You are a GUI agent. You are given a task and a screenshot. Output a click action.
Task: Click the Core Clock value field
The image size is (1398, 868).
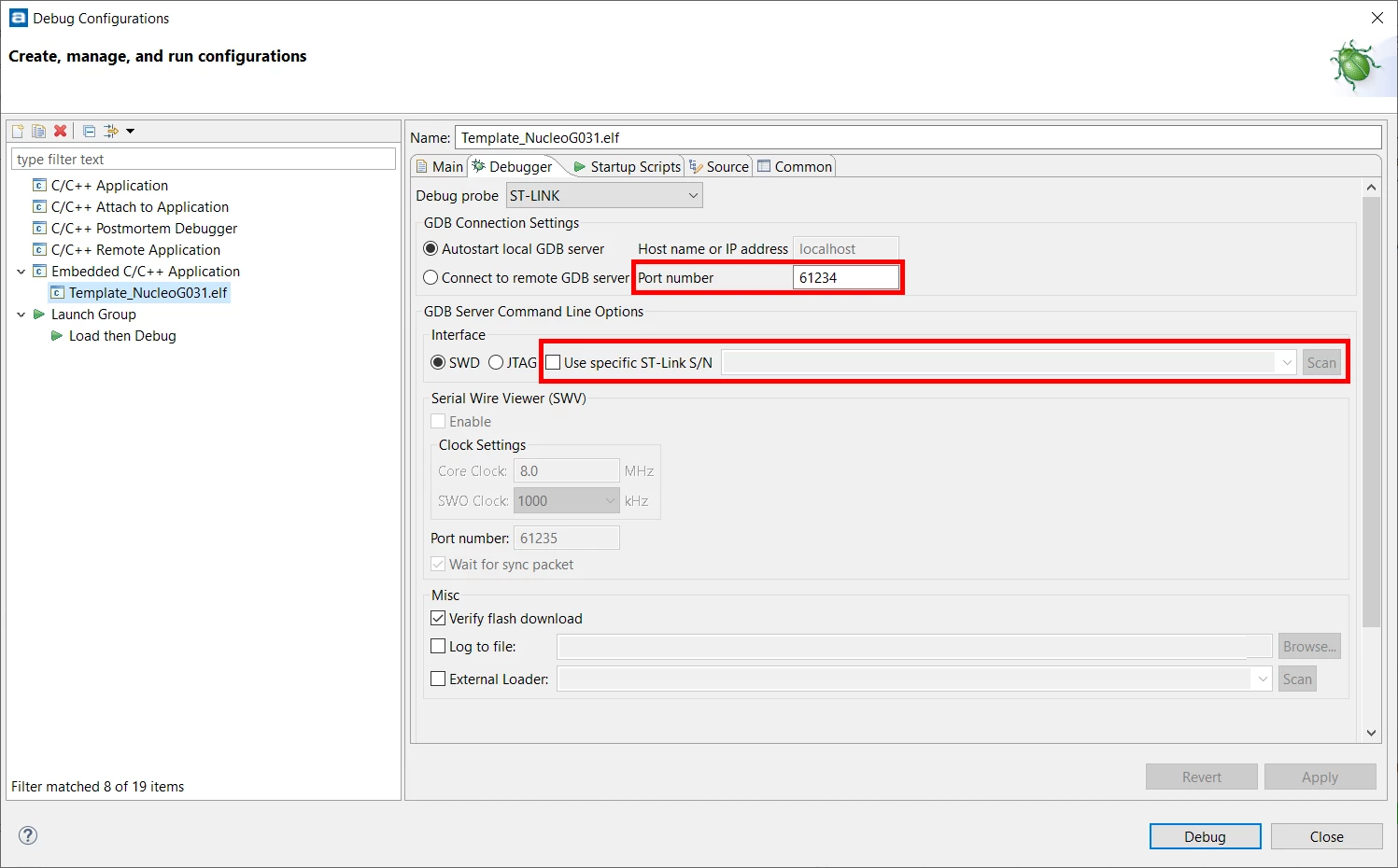tap(566, 470)
